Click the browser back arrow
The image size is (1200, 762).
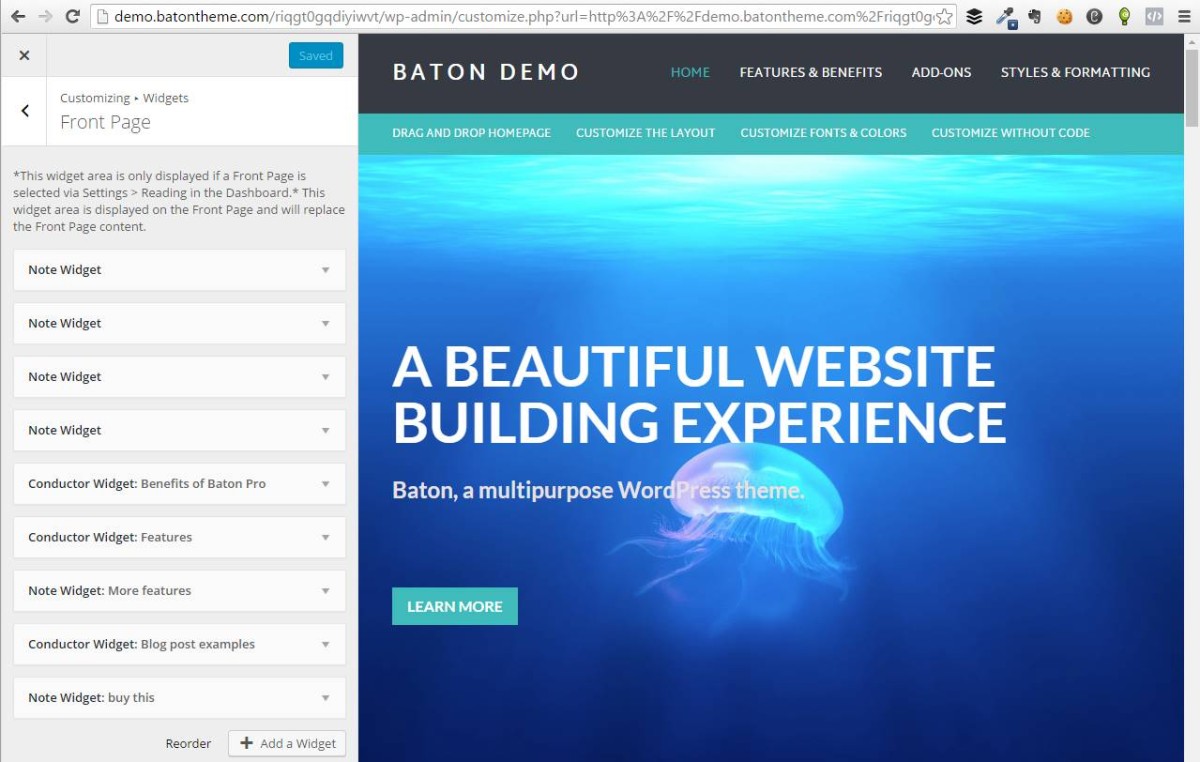coord(18,16)
